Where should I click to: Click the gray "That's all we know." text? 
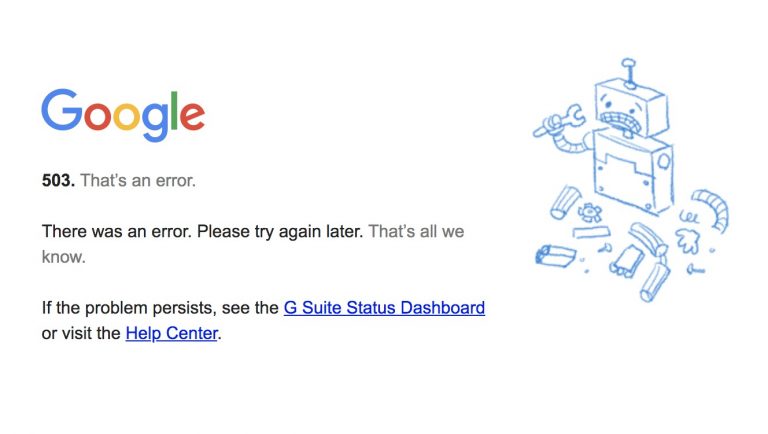pyautogui.click(x=415, y=231)
